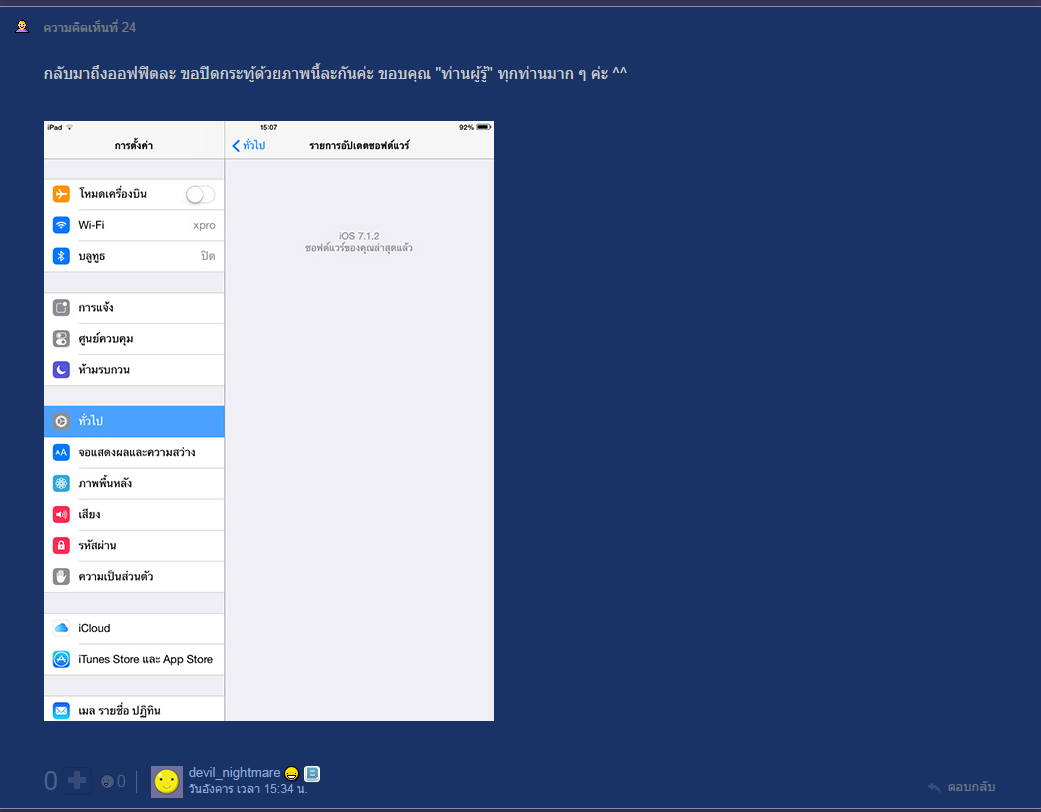Open the Wi-Fi row text
The image size is (1041, 812).
click(x=91, y=225)
